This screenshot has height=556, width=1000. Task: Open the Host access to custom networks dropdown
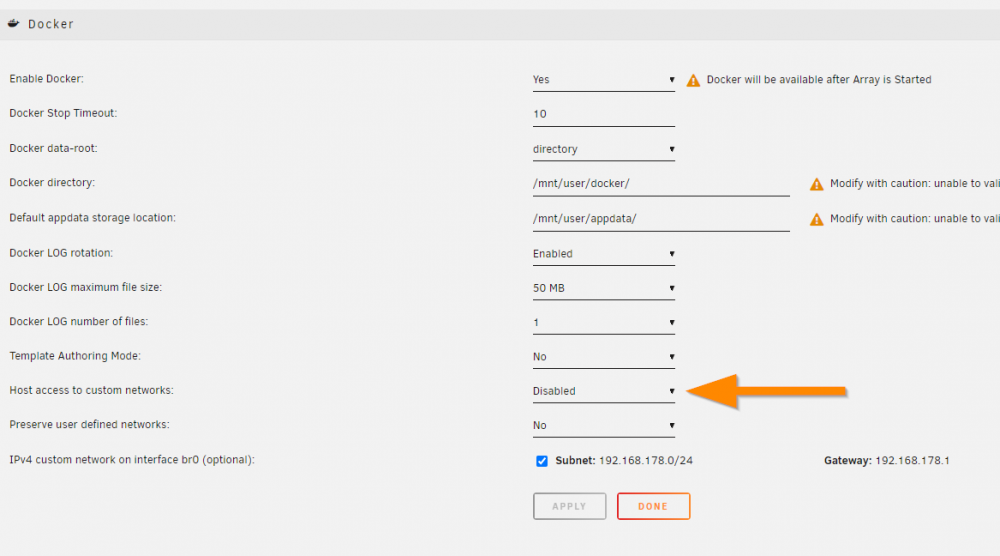[x=603, y=391]
